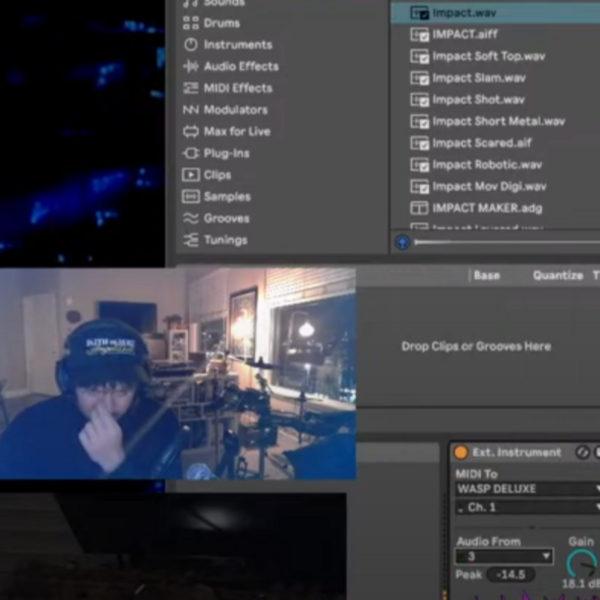
Task: Adjust the Gain knob
Action: 582,563
